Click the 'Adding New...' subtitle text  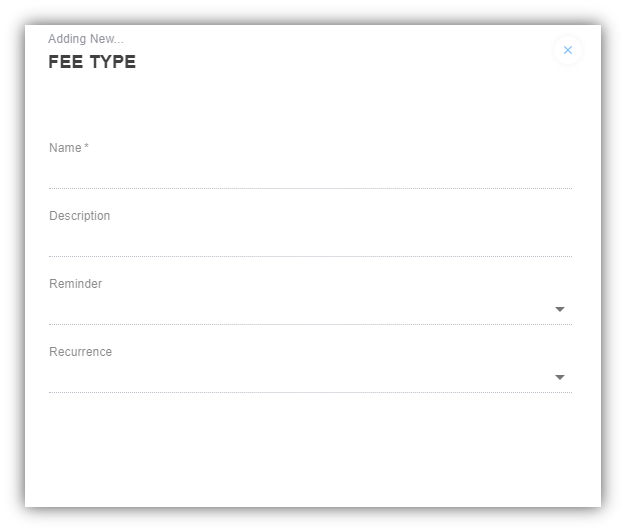coord(86,39)
